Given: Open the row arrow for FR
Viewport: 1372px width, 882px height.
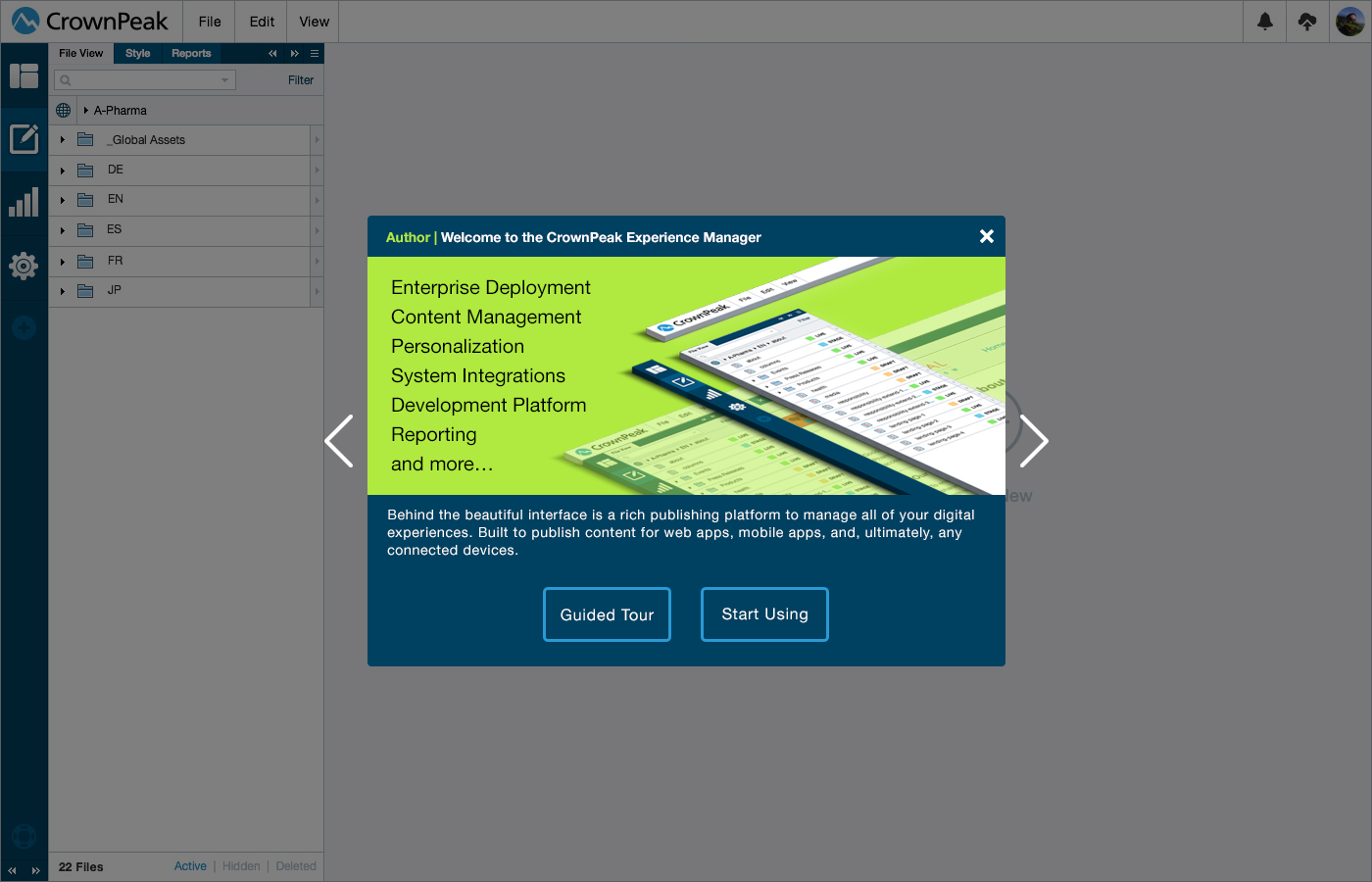Looking at the screenshot, I should click(x=317, y=262).
